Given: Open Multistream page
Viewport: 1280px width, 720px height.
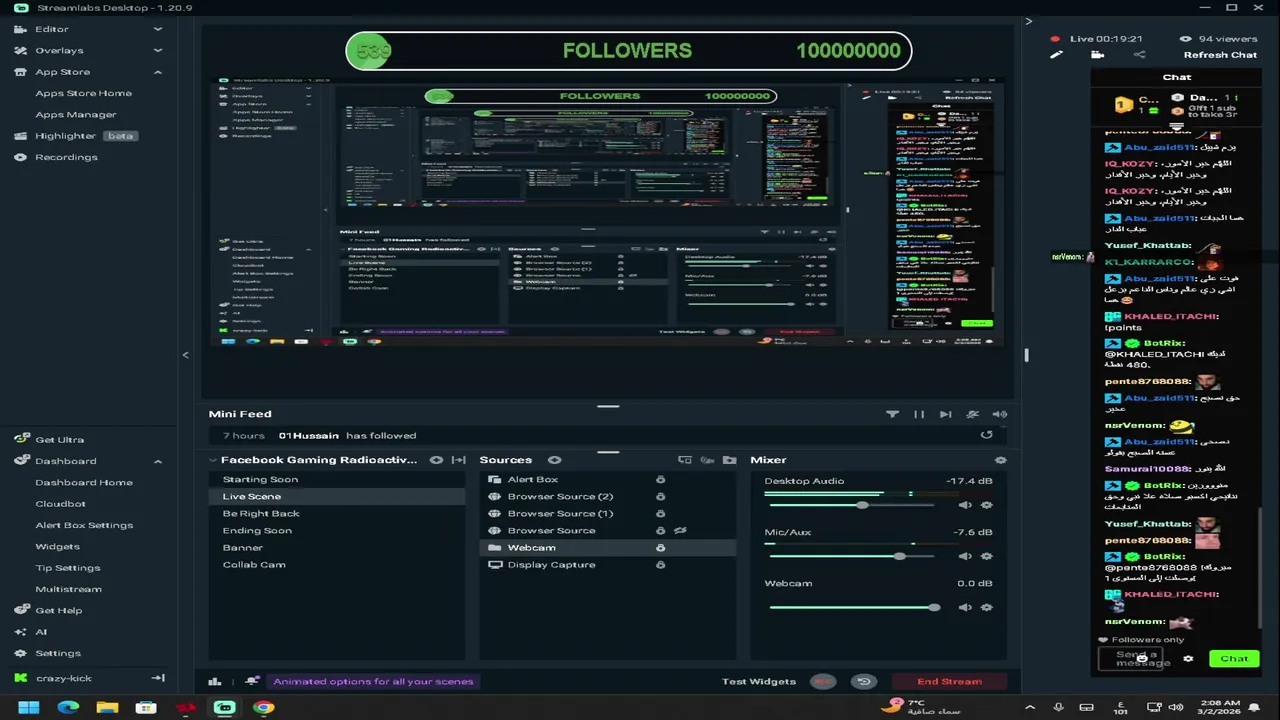Looking at the screenshot, I should [68, 589].
